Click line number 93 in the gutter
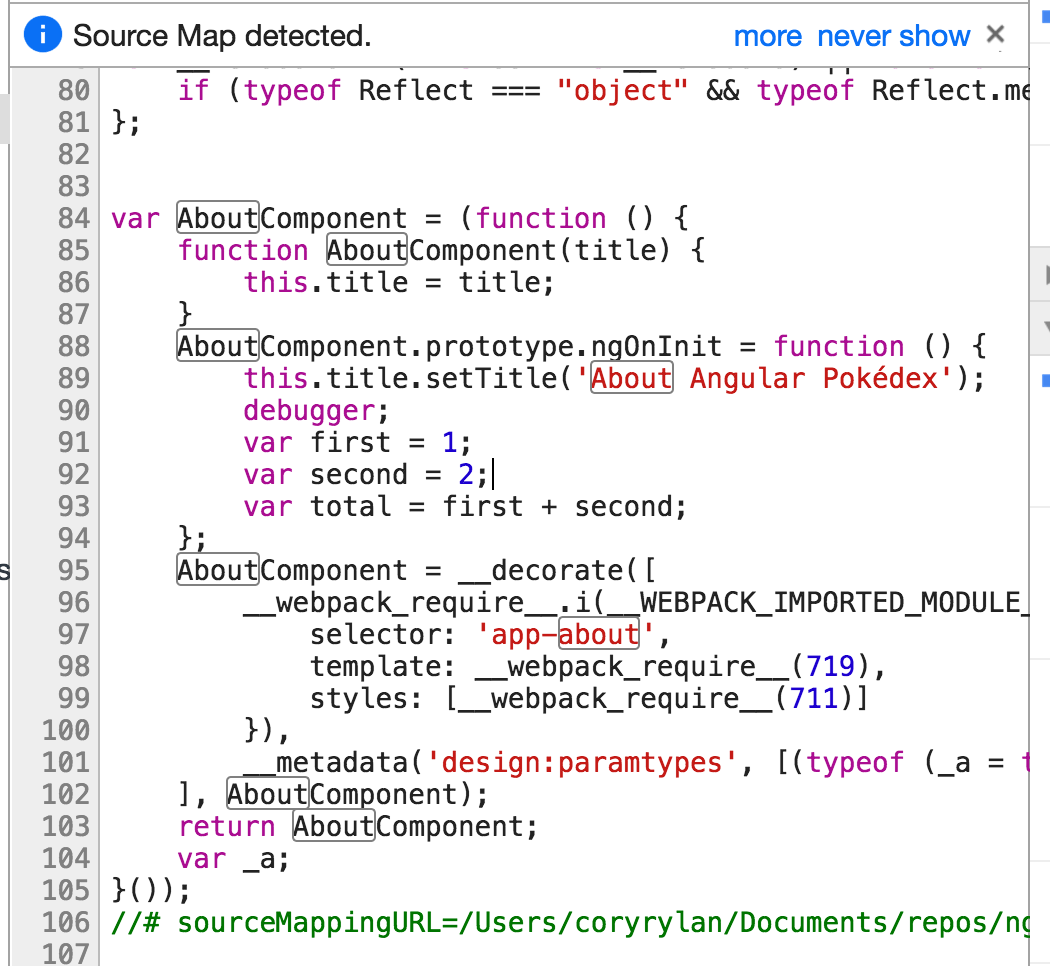 [74, 507]
